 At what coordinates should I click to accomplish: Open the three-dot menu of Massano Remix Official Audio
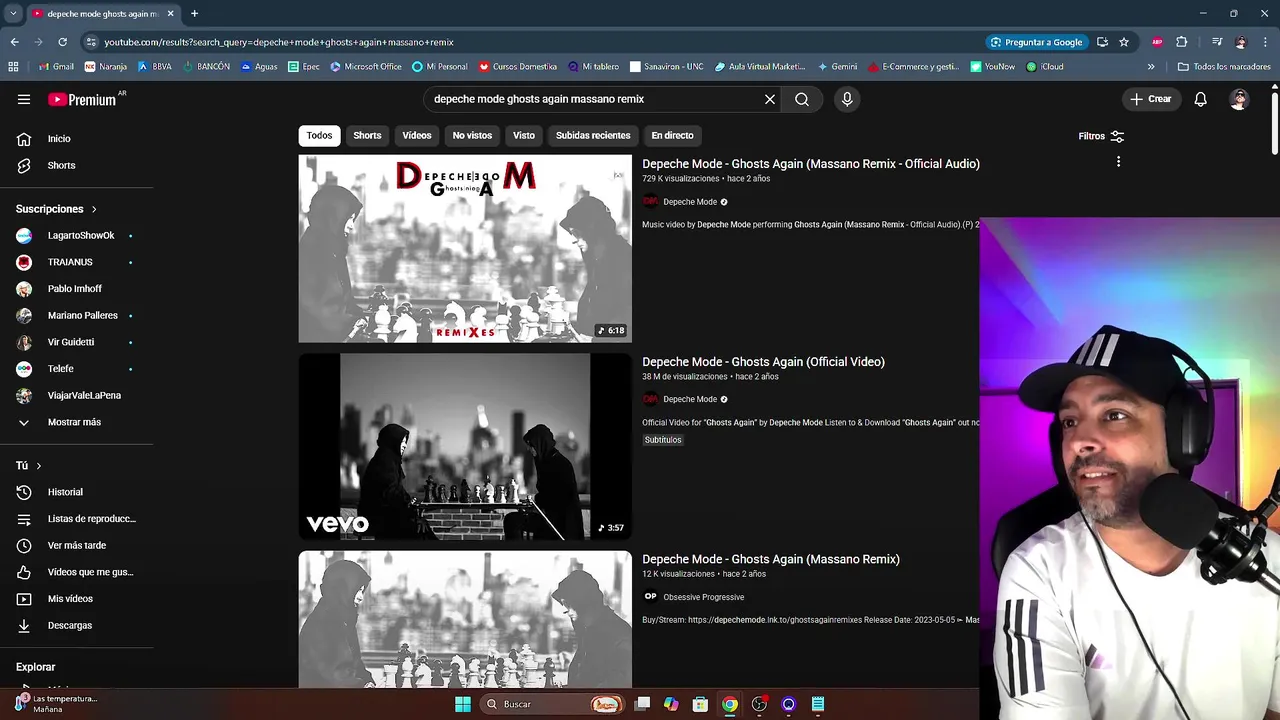pyautogui.click(x=1118, y=162)
